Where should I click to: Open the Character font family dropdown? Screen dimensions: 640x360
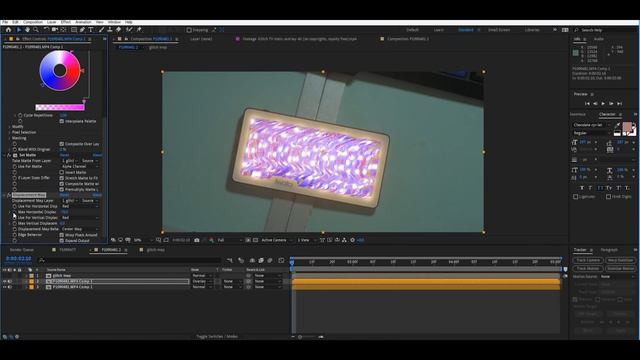(x=591, y=125)
